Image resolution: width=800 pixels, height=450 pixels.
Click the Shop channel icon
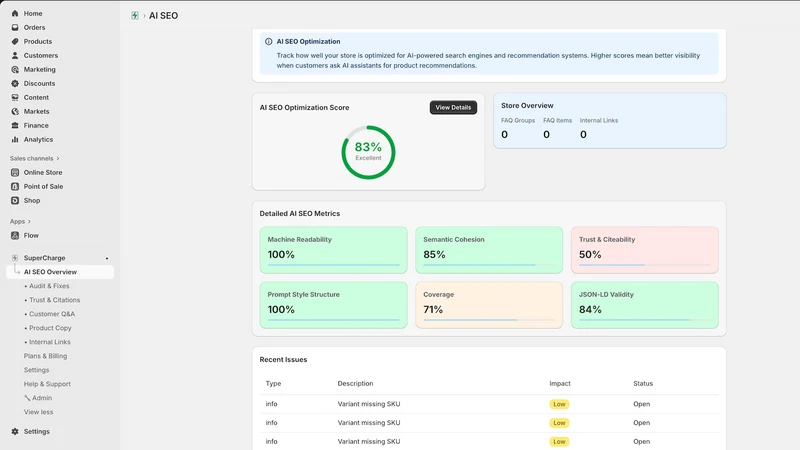point(15,201)
